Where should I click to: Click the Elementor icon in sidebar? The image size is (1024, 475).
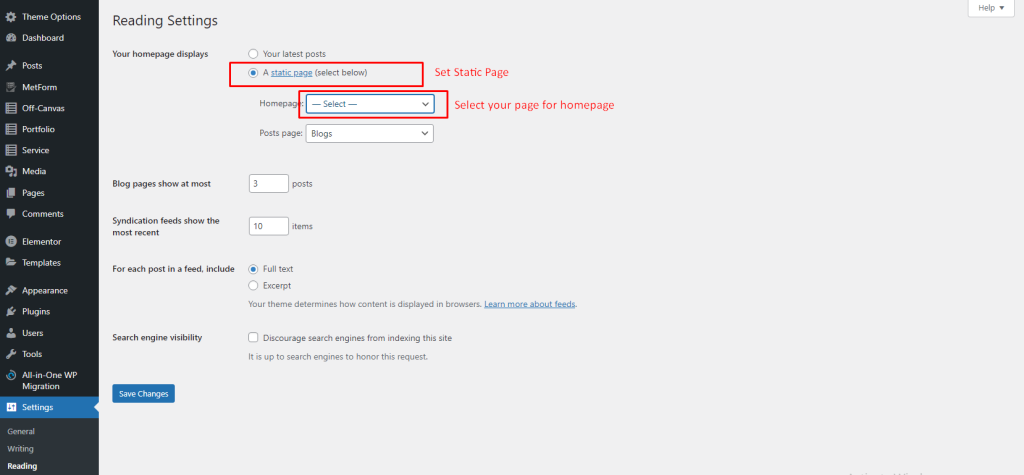click(x=11, y=242)
